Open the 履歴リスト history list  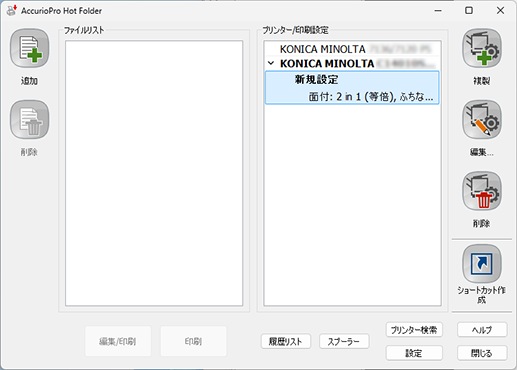tap(286, 341)
